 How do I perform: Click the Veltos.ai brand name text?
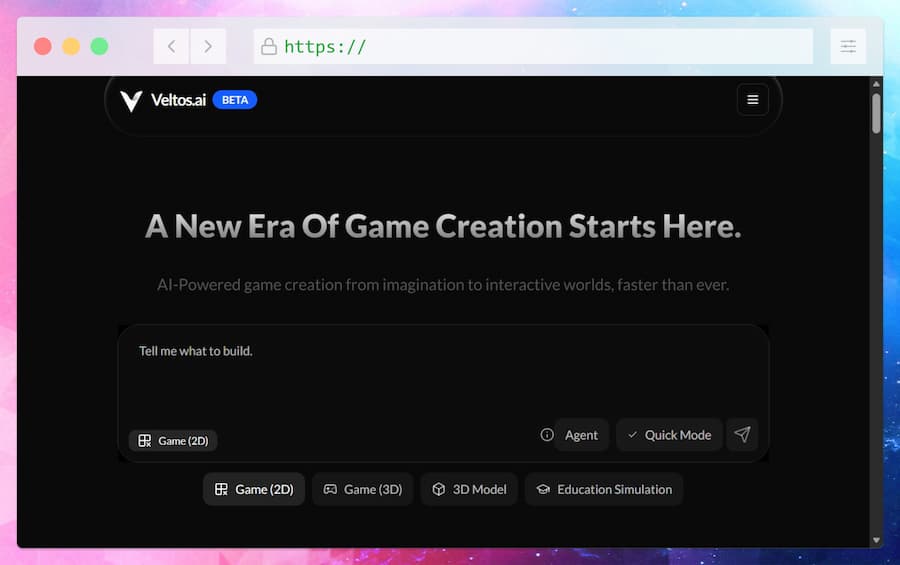tap(178, 100)
